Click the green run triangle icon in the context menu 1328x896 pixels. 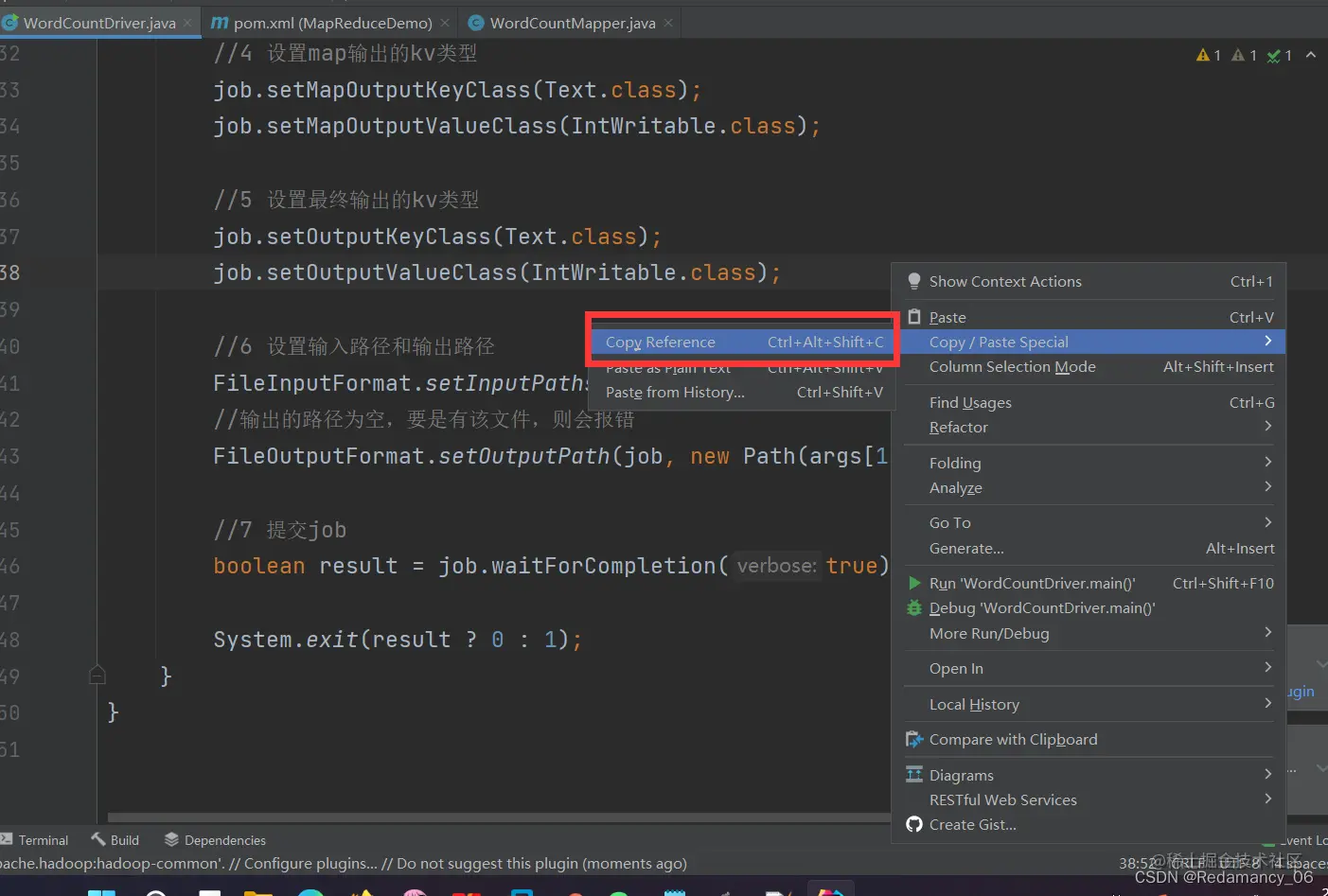pos(914,583)
